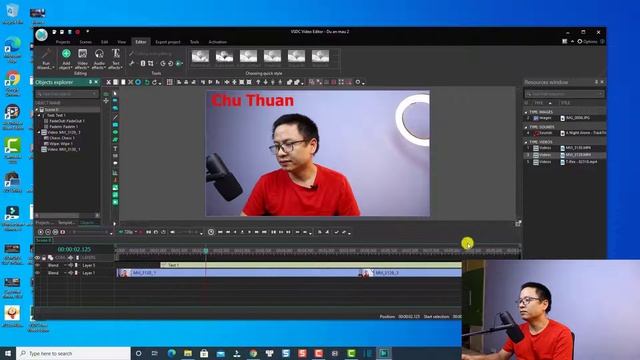Viewport: 640px width, 360px height.
Task: Open the Video effects menu
Action: [82, 59]
